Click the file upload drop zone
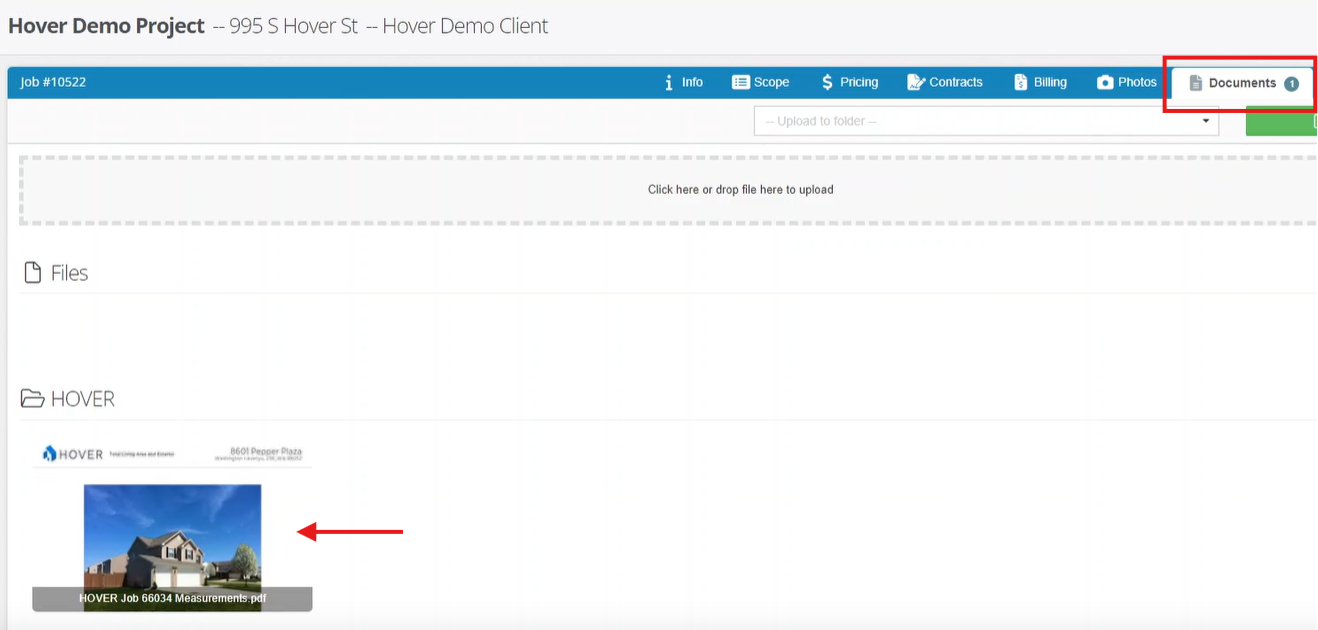Viewport: 1318px width, 630px height. point(668,189)
